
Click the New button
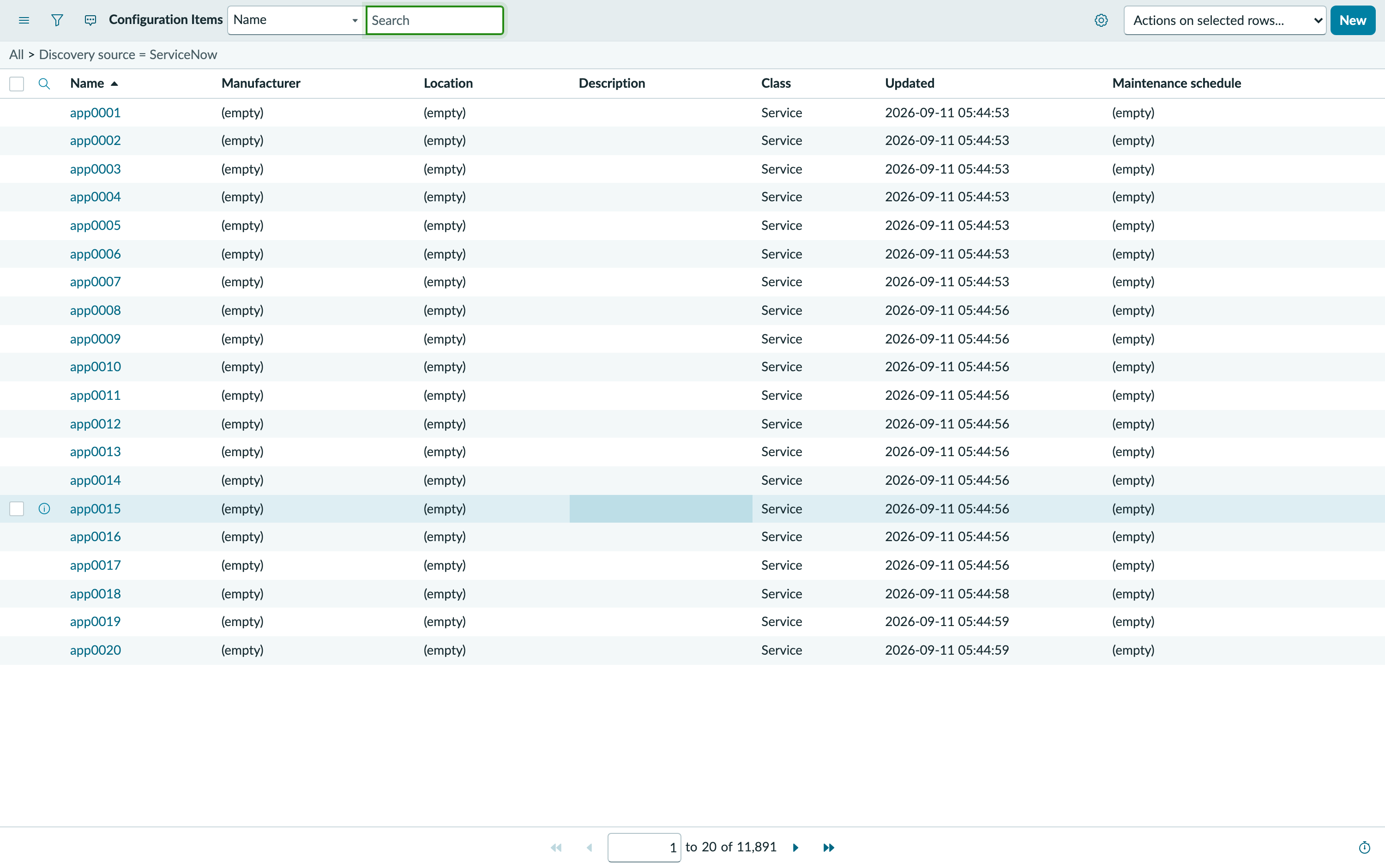pos(1352,21)
